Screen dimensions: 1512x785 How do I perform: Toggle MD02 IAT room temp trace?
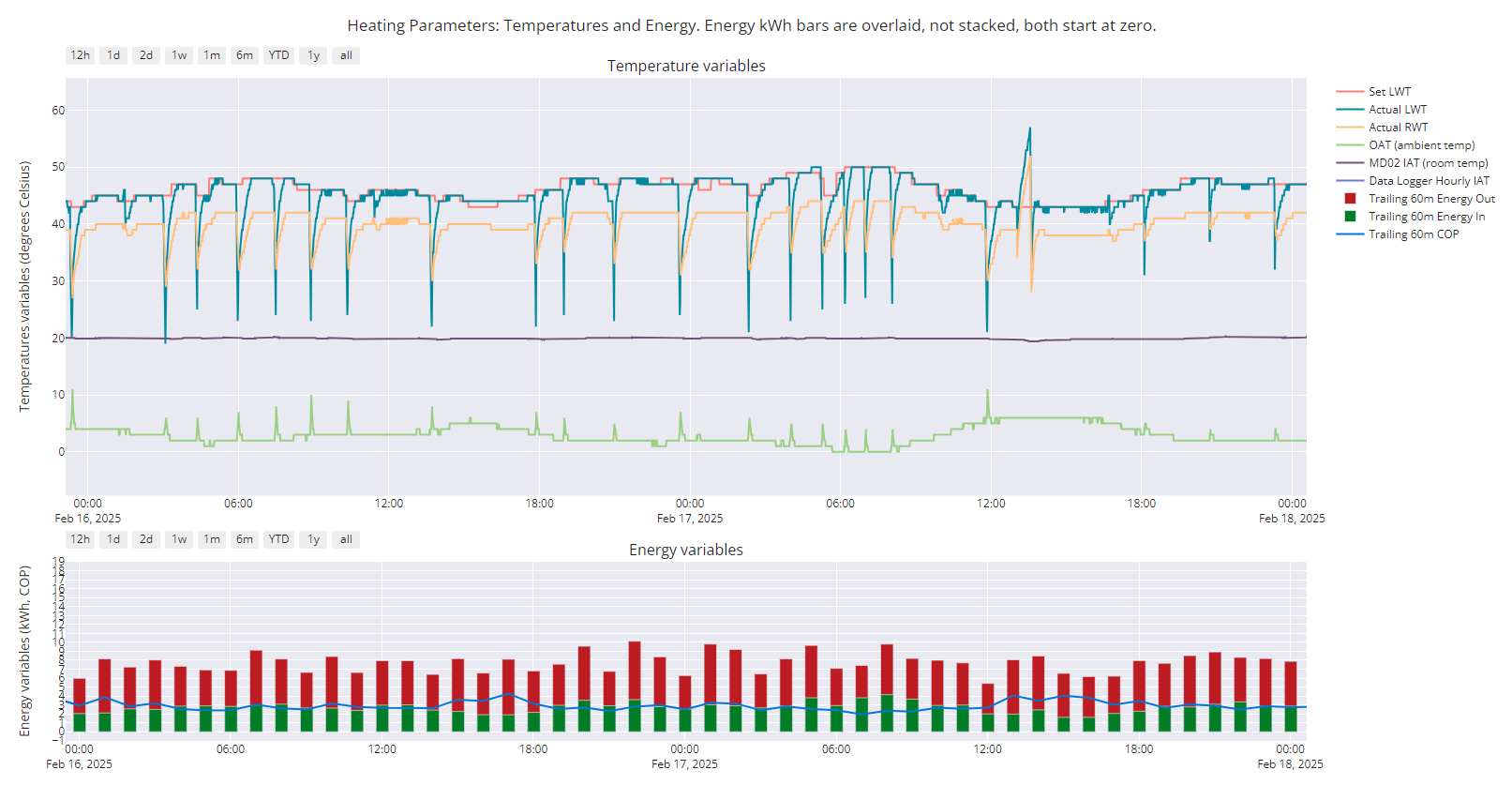tap(1428, 163)
